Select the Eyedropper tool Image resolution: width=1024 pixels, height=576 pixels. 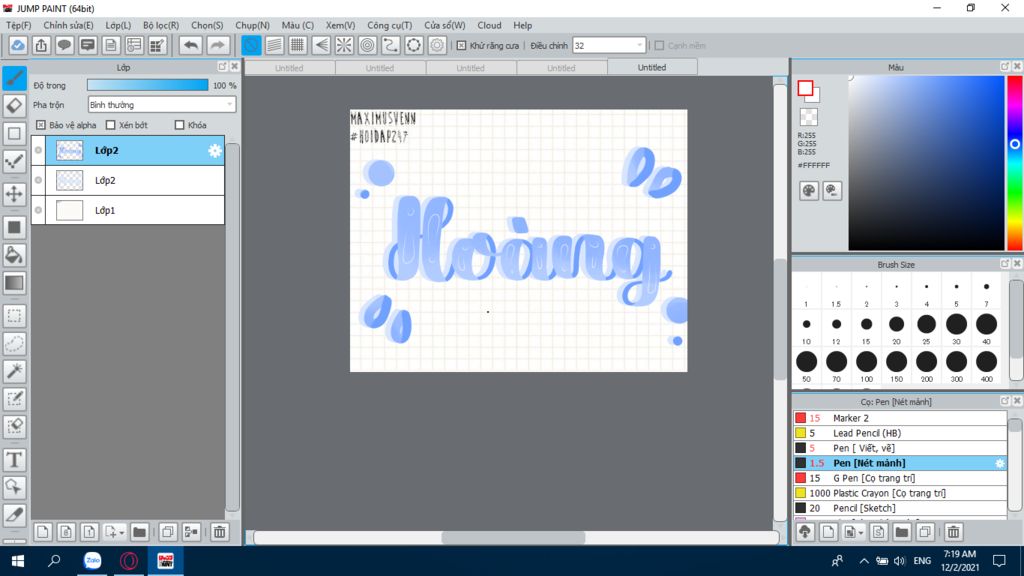tap(14, 515)
